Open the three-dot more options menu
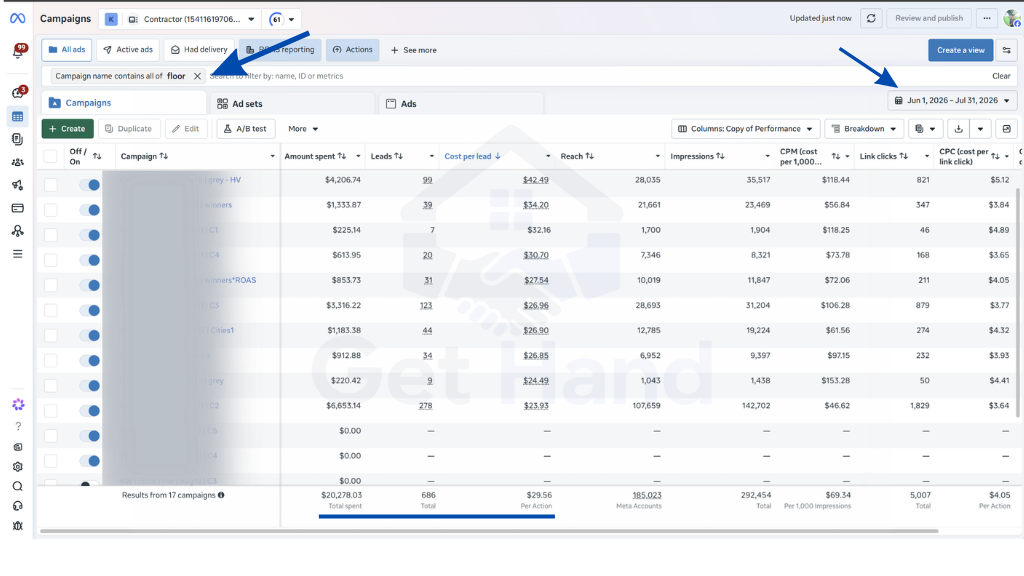Screen dimensions: 1024x576 [x=987, y=18]
